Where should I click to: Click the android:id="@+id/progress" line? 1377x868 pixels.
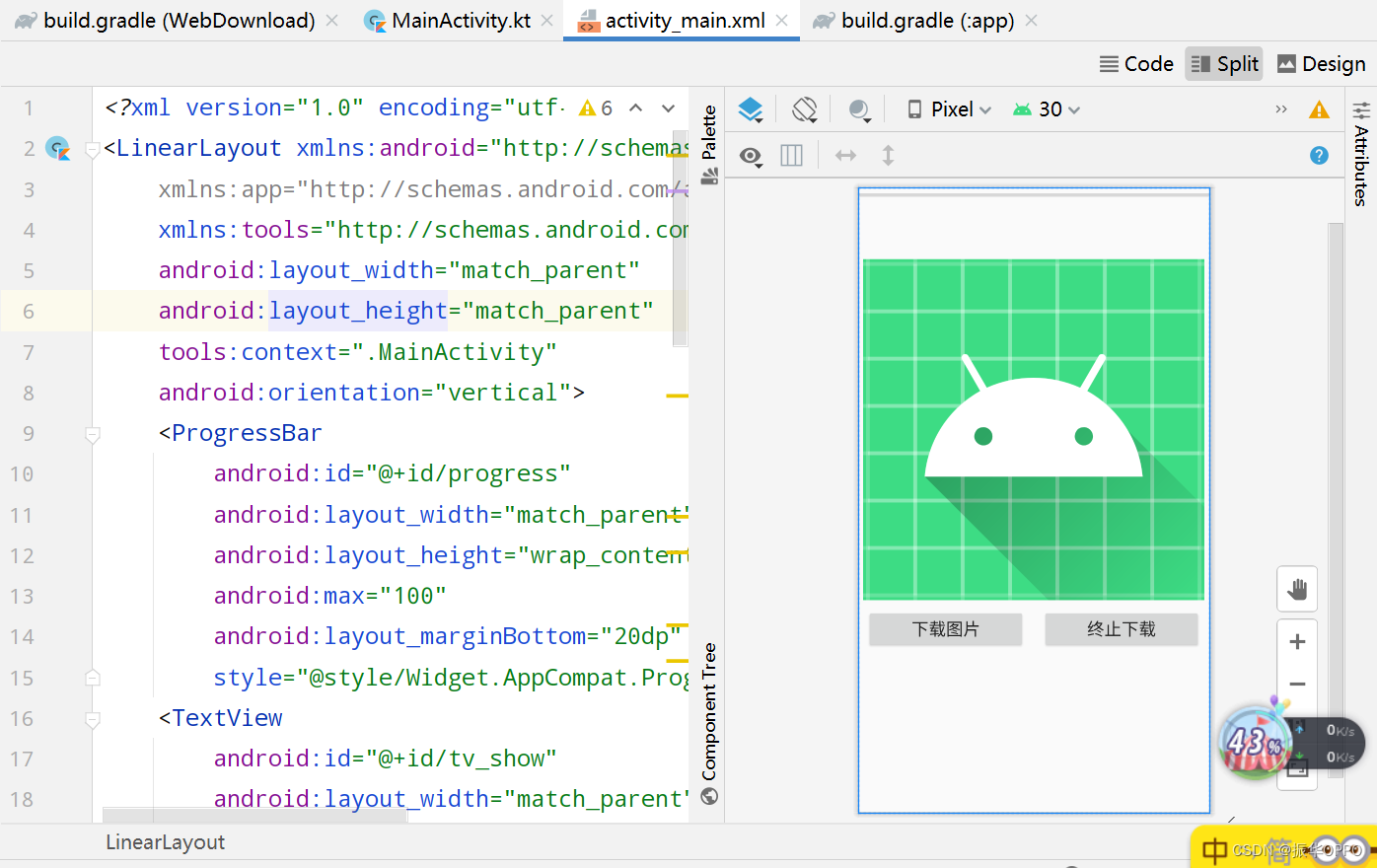[x=392, y=474]
